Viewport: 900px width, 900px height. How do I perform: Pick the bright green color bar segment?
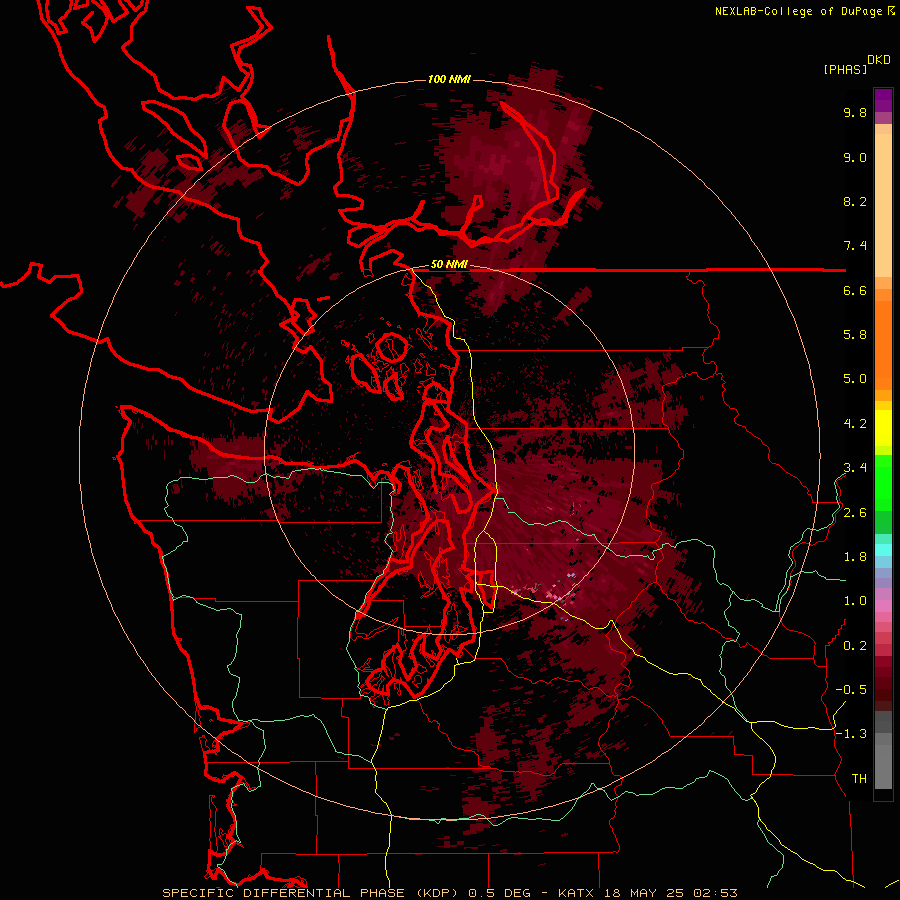883,482
